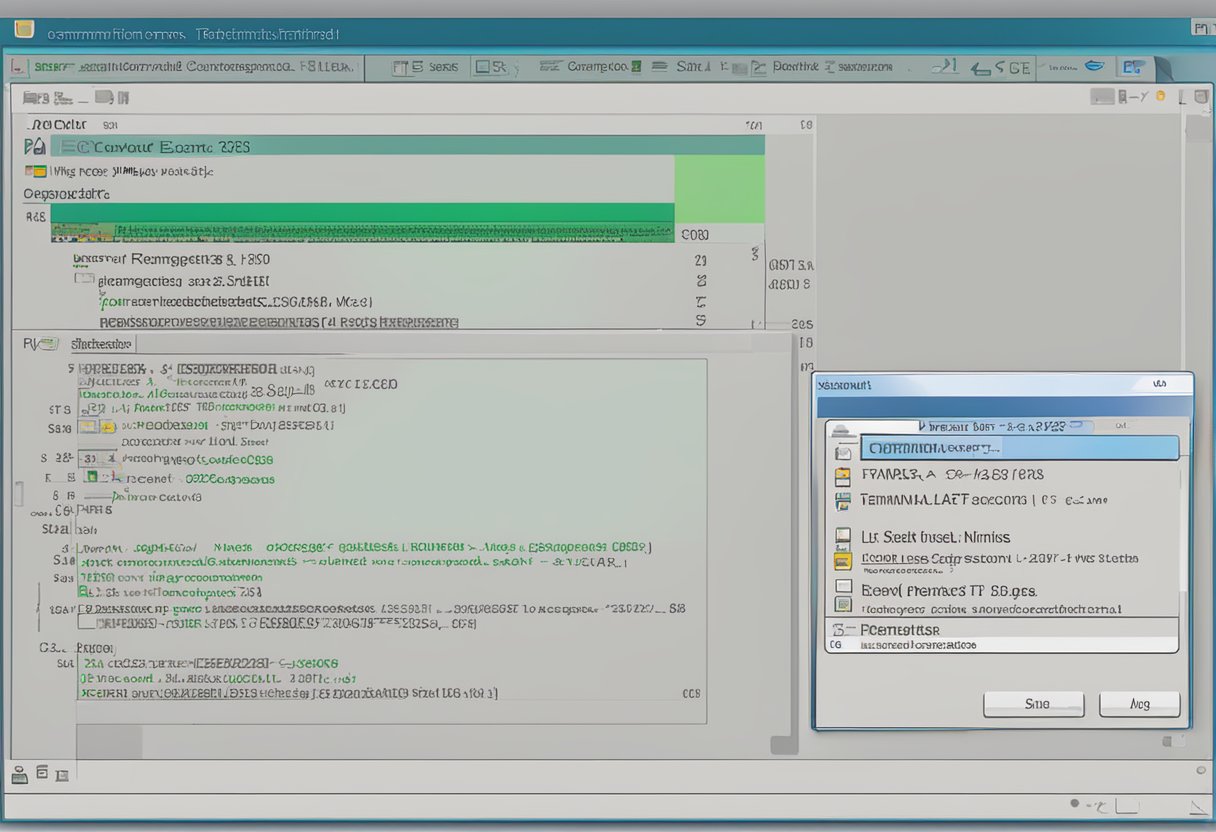Click the yellow folder icon beside FRANRLS row

click(843, 476)
